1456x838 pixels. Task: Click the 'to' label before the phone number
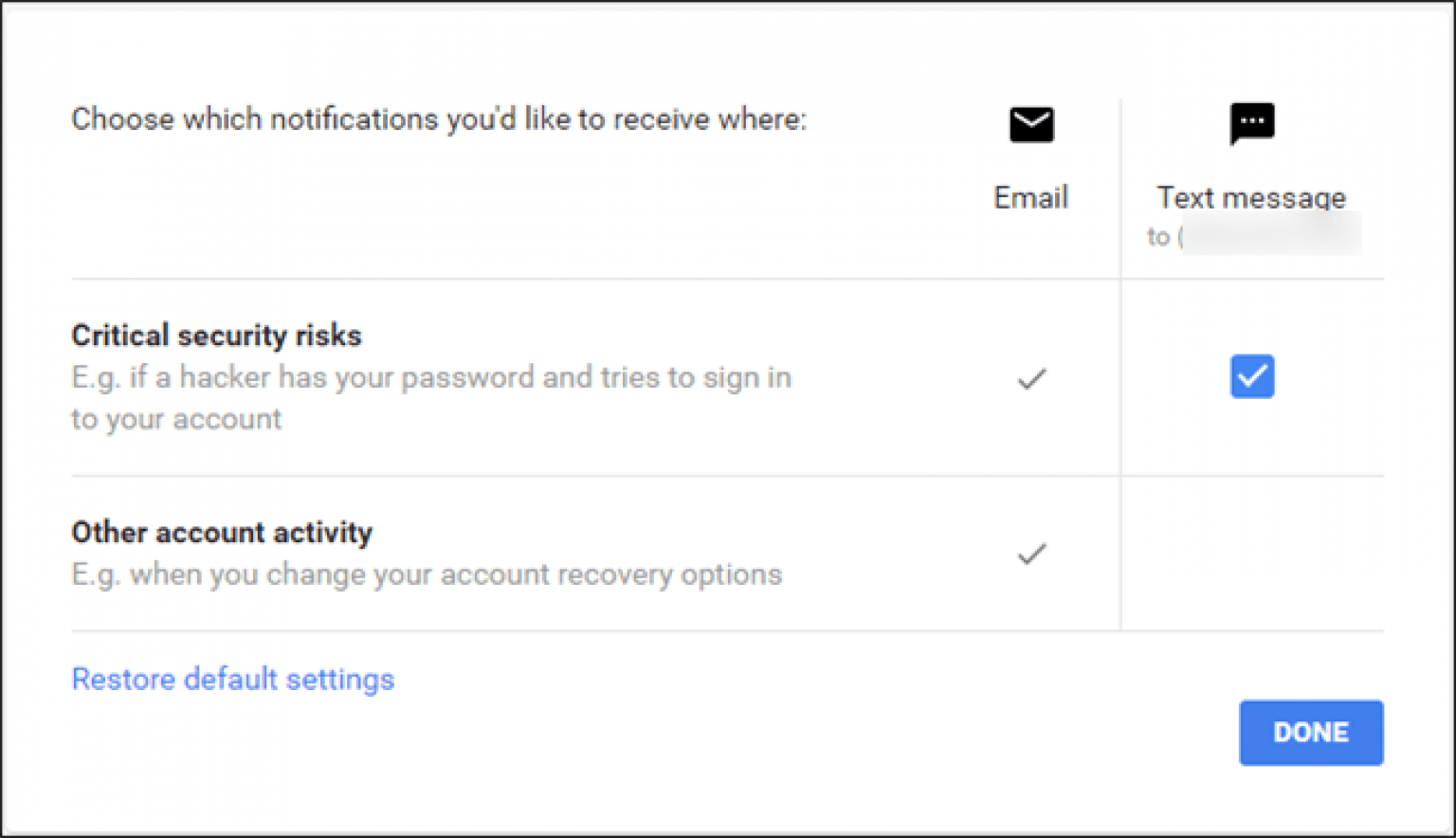point(1157,236)
